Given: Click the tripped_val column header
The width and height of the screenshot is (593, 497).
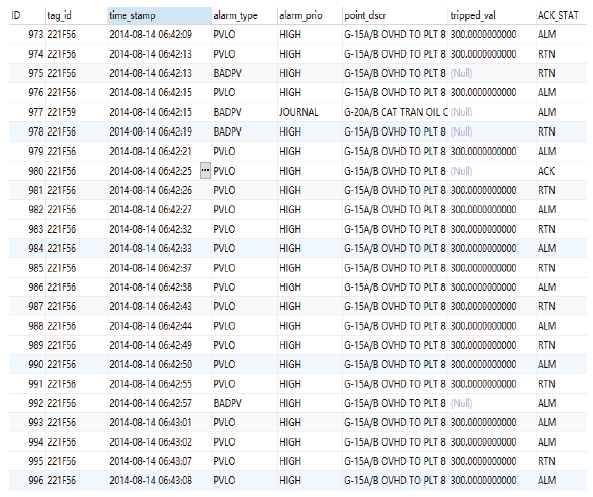Looking at the screenshot, I should [492, 16].
